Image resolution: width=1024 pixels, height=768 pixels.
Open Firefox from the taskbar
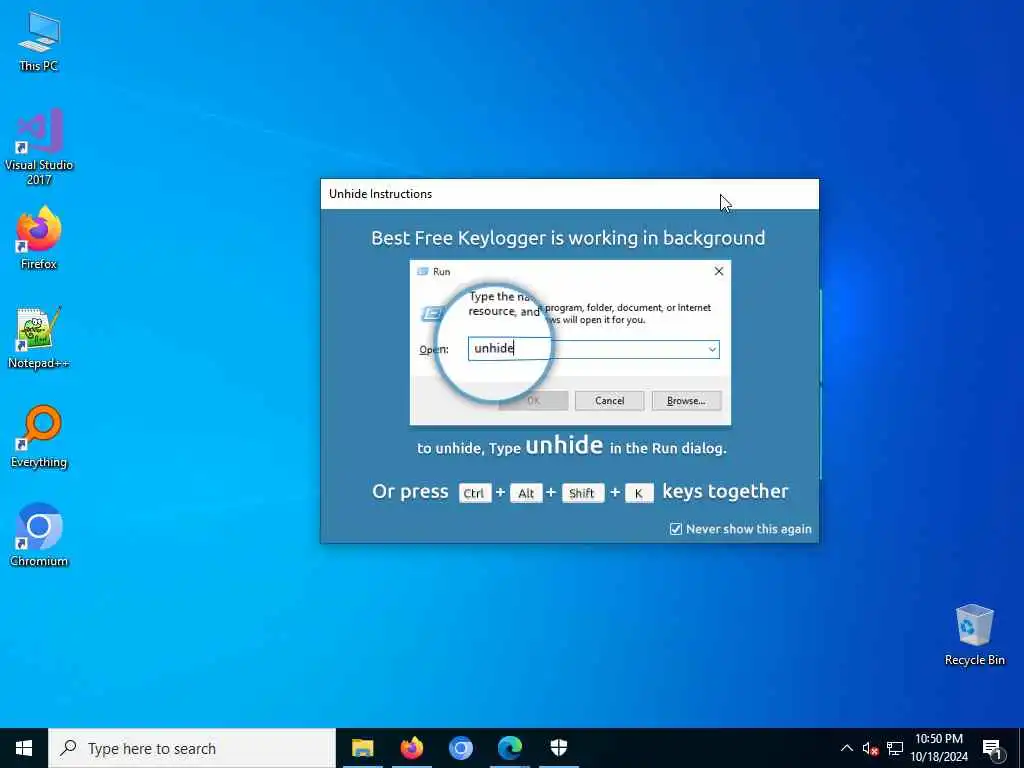pyautogui.click(x=411, y=748)
